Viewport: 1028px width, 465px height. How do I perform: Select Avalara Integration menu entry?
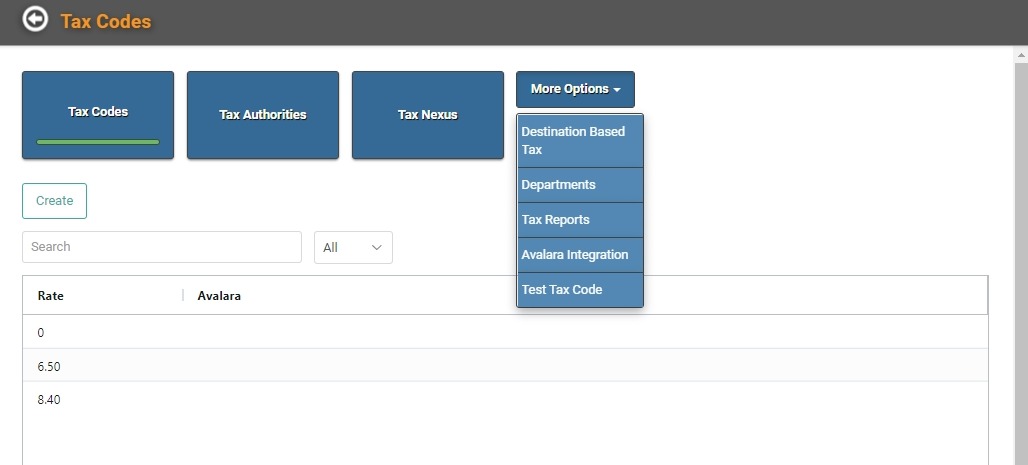[x=580, y=254]
